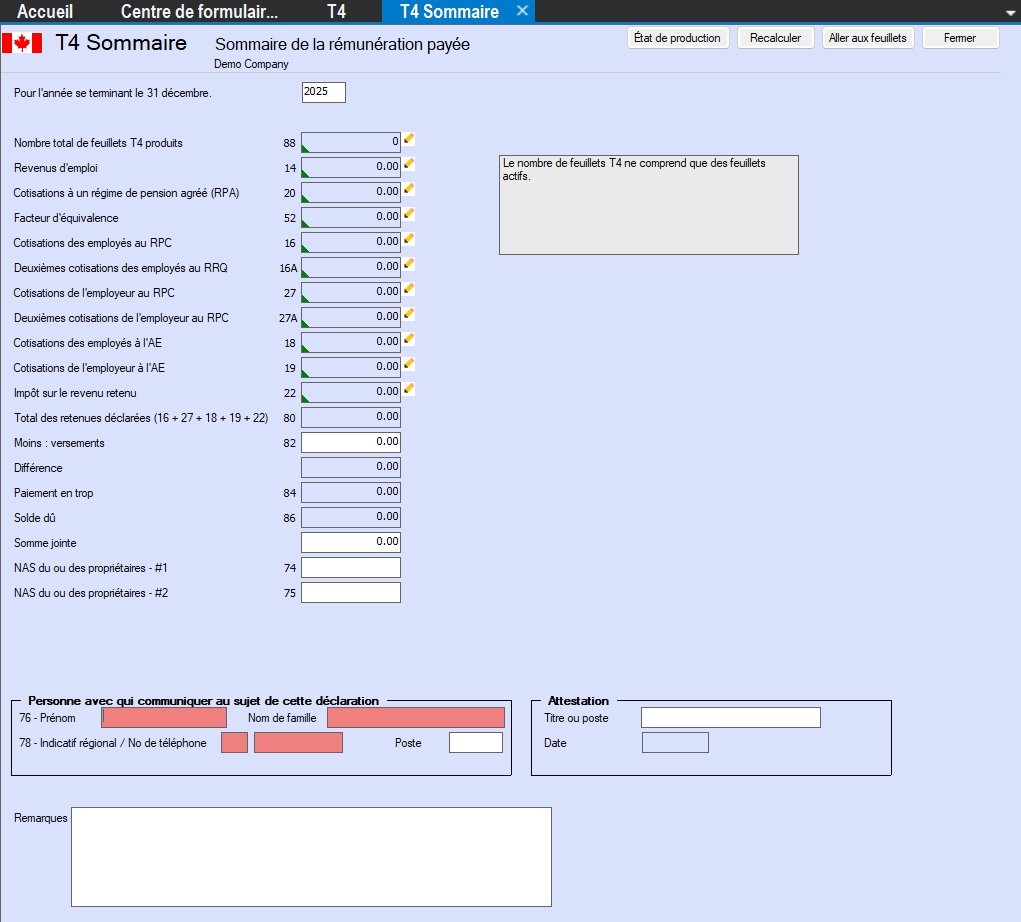Click inside the Remarques text box
The width and height of the screenshot is (1021, 922).
click(311, 856)
